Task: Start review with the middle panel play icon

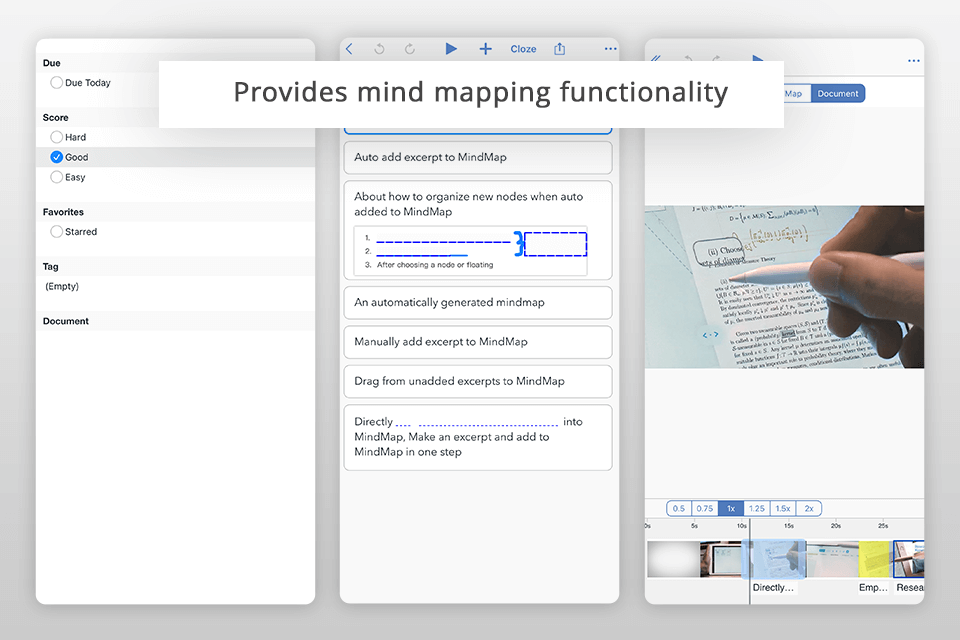Action: click(x=451, y=49)
